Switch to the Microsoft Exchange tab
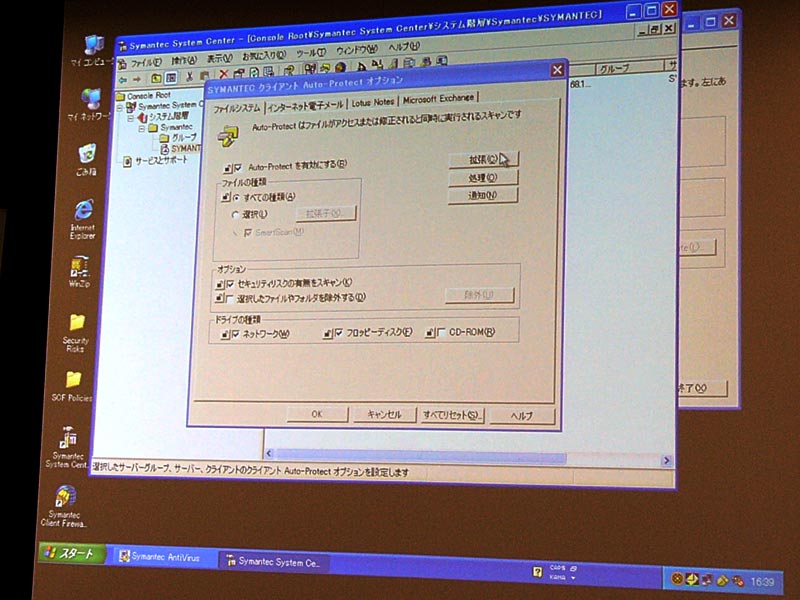This screenshot has width=800, height=600. coord(438,98)
